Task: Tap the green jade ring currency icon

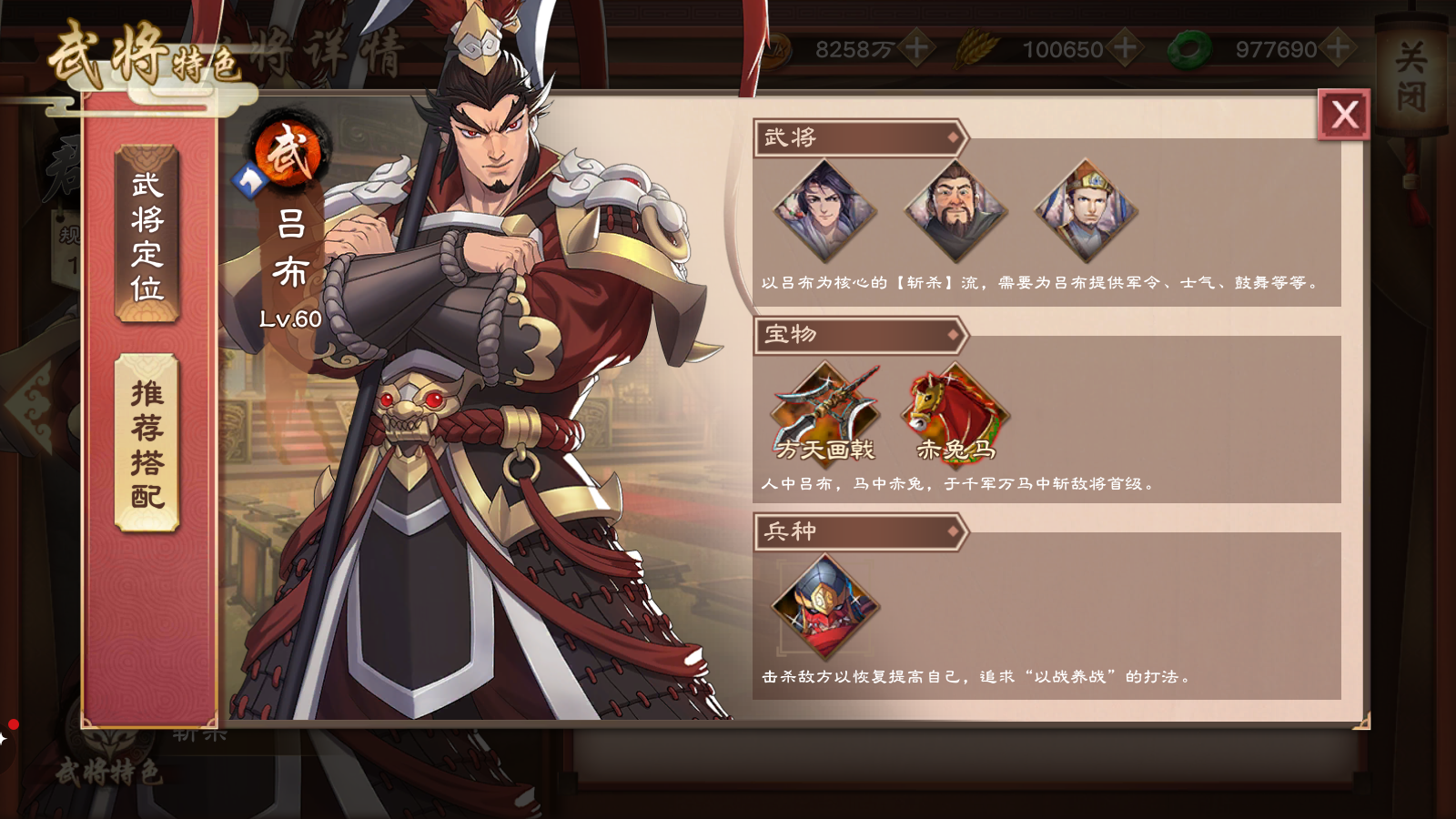Action: tap(1189, 49)
